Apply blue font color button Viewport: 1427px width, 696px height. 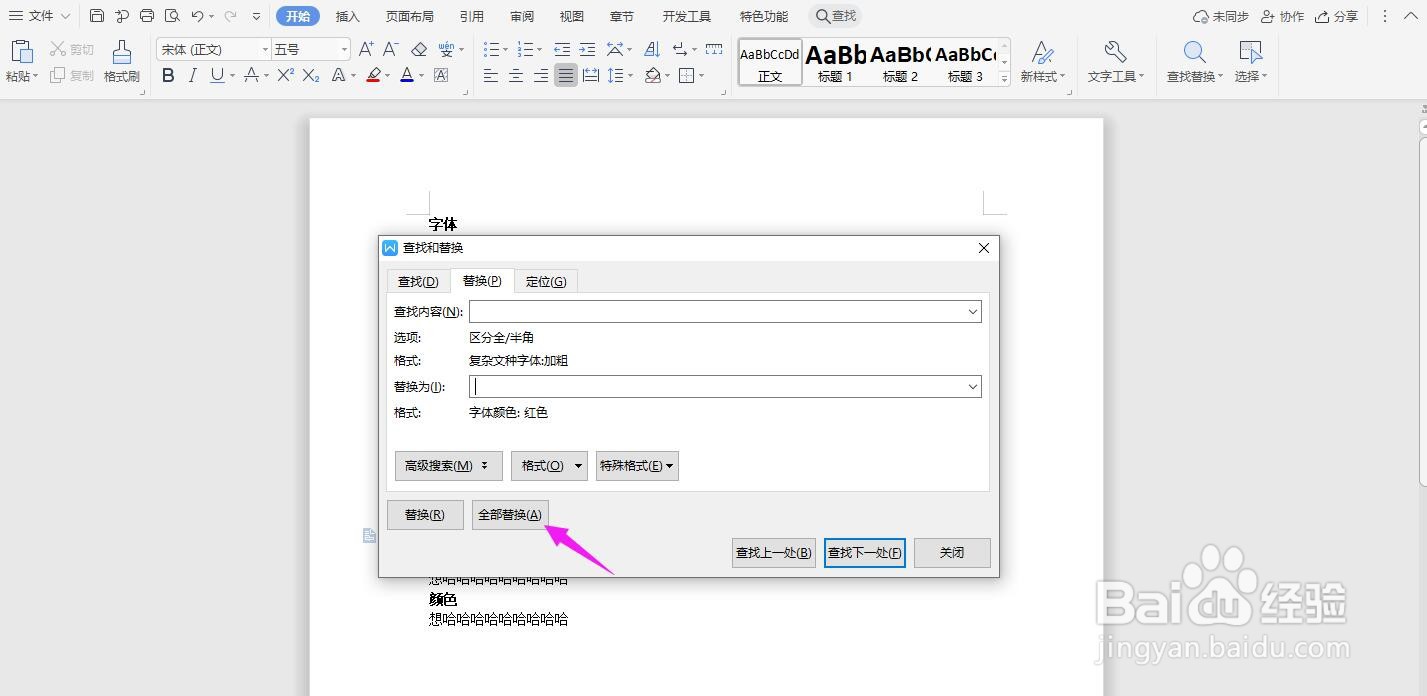click(x=407, y=75)
